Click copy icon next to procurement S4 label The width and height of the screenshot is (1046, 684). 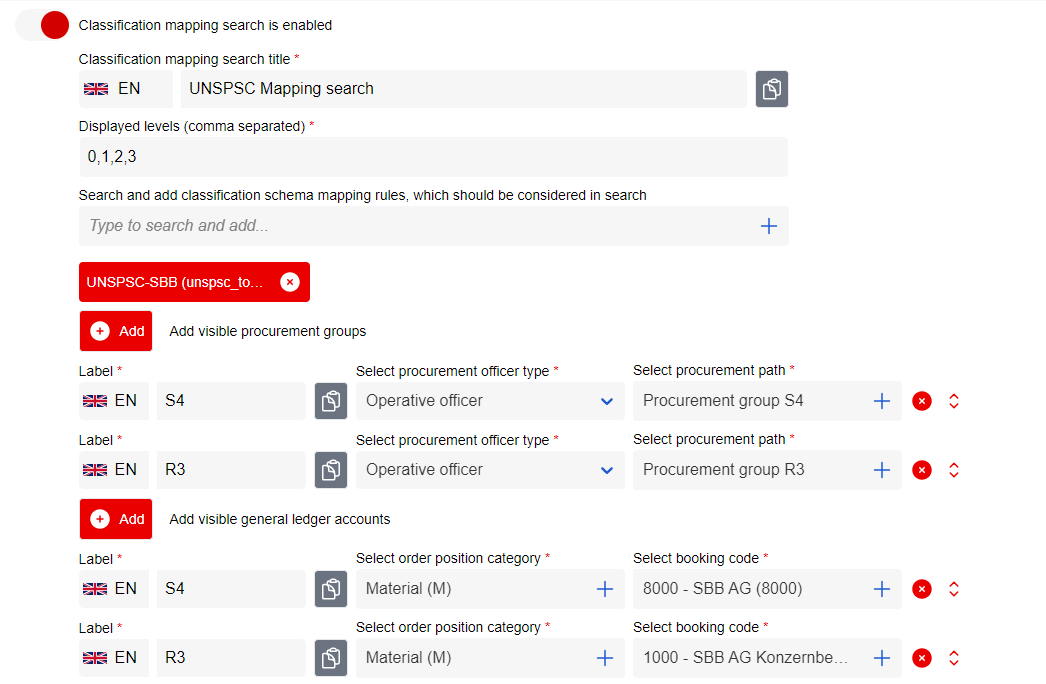(x=331, y=401)
